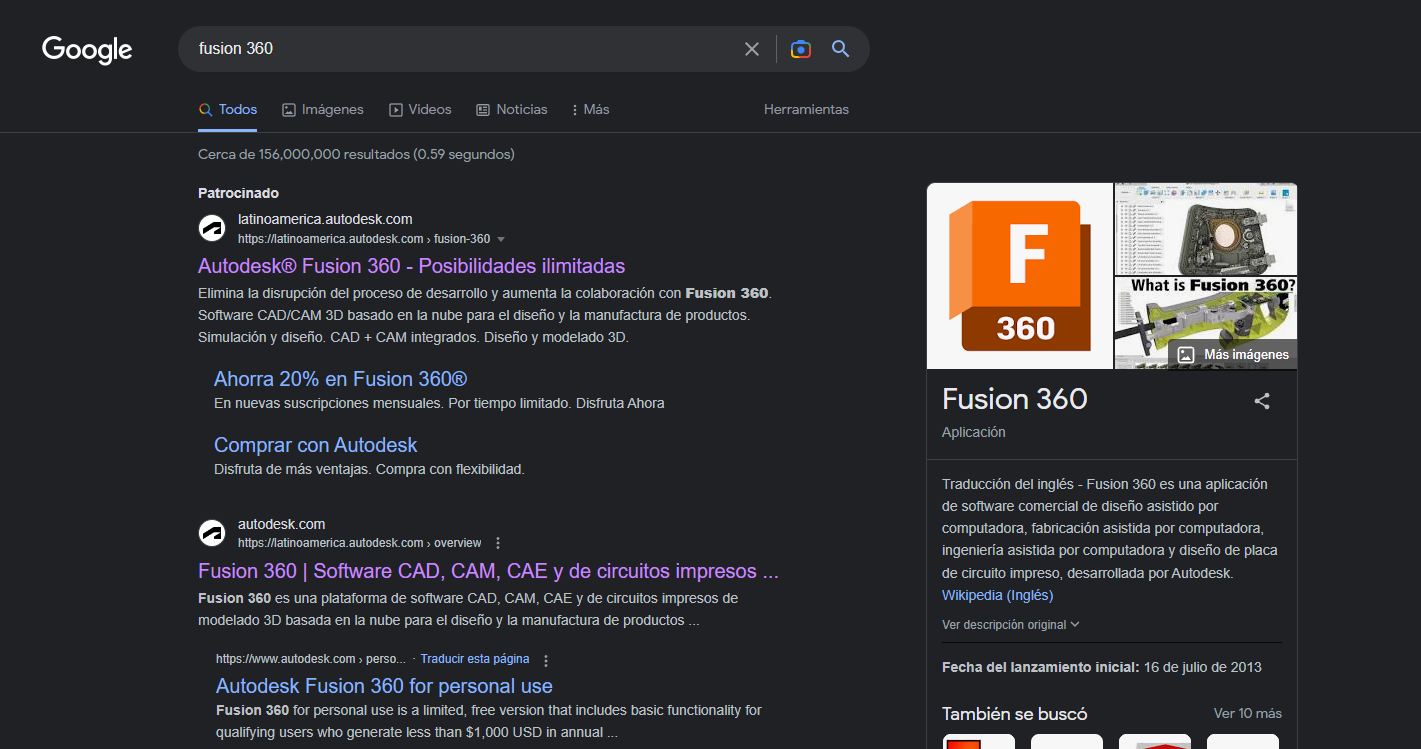Open Más imágenes button
This screenshot has height=749, width=1421.
click(x=1233, y=354)
